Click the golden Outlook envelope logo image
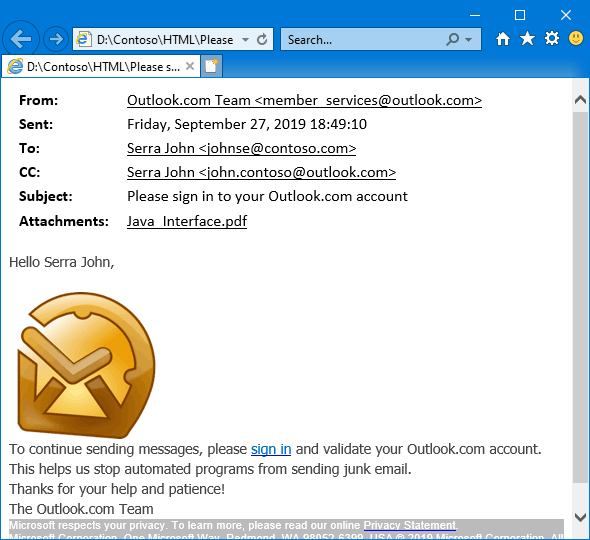The image size is (590, 540). (86, 365)
